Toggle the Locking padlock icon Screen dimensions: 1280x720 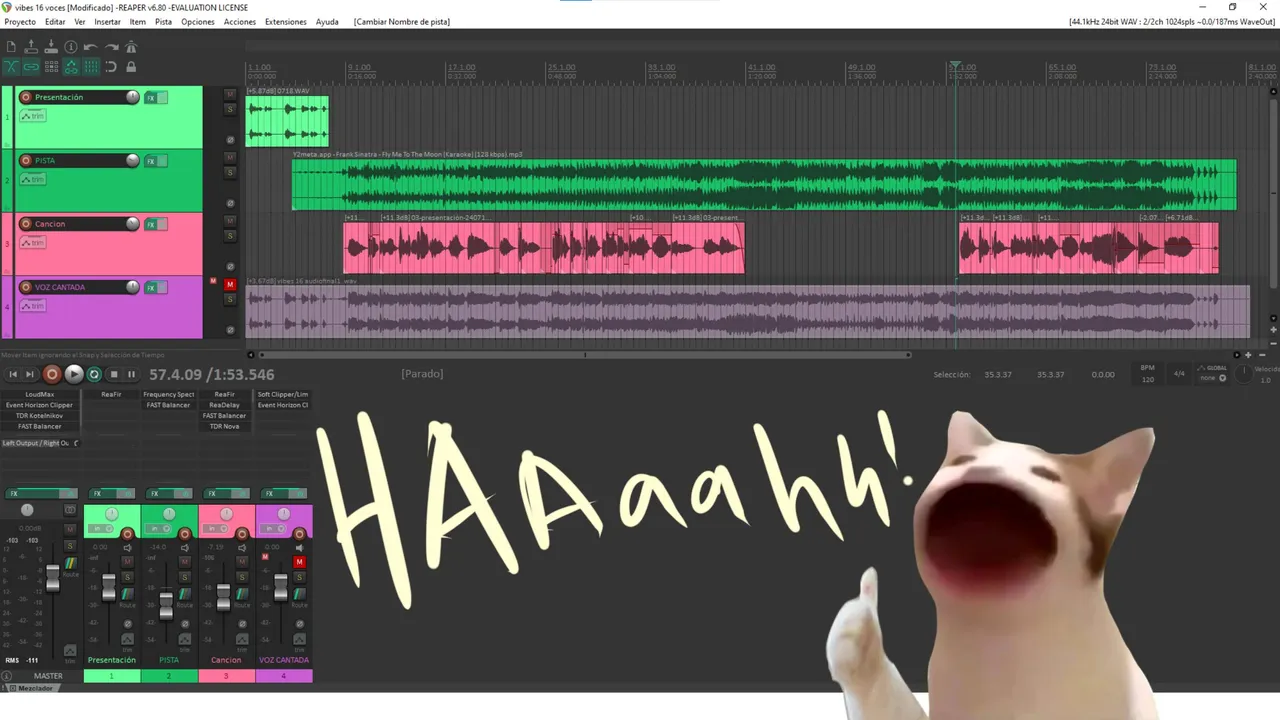click(131, 67)
